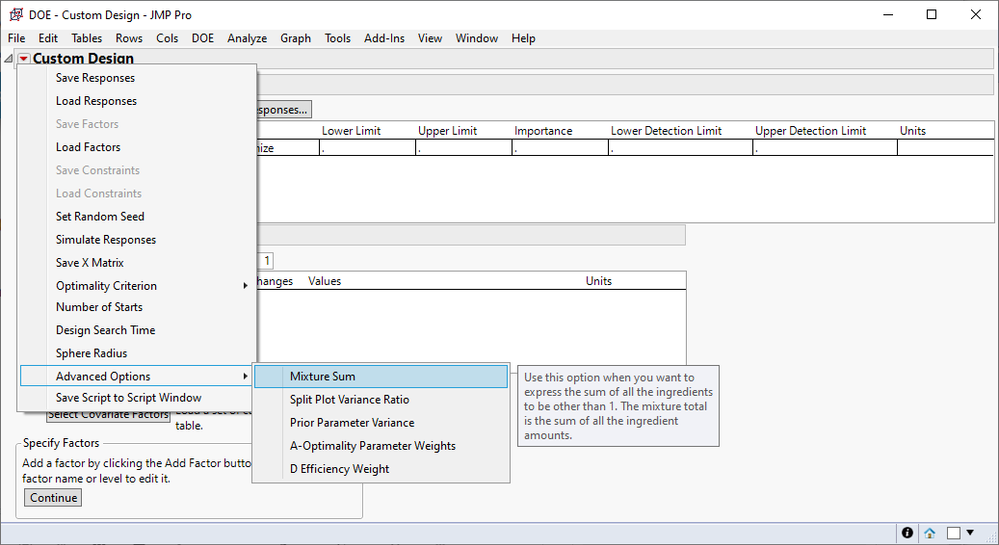
Task: Minimize the JMP Pro window
Action: 888,14
